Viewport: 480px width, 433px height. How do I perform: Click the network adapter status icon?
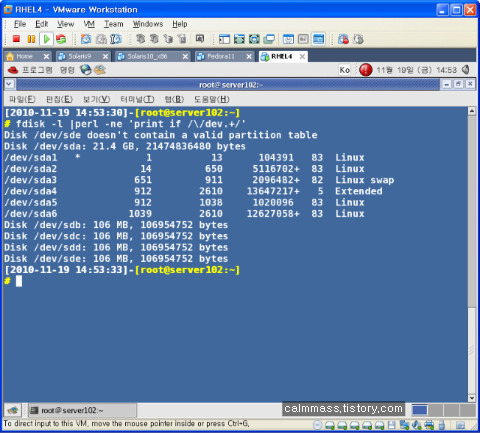[404, 425]
